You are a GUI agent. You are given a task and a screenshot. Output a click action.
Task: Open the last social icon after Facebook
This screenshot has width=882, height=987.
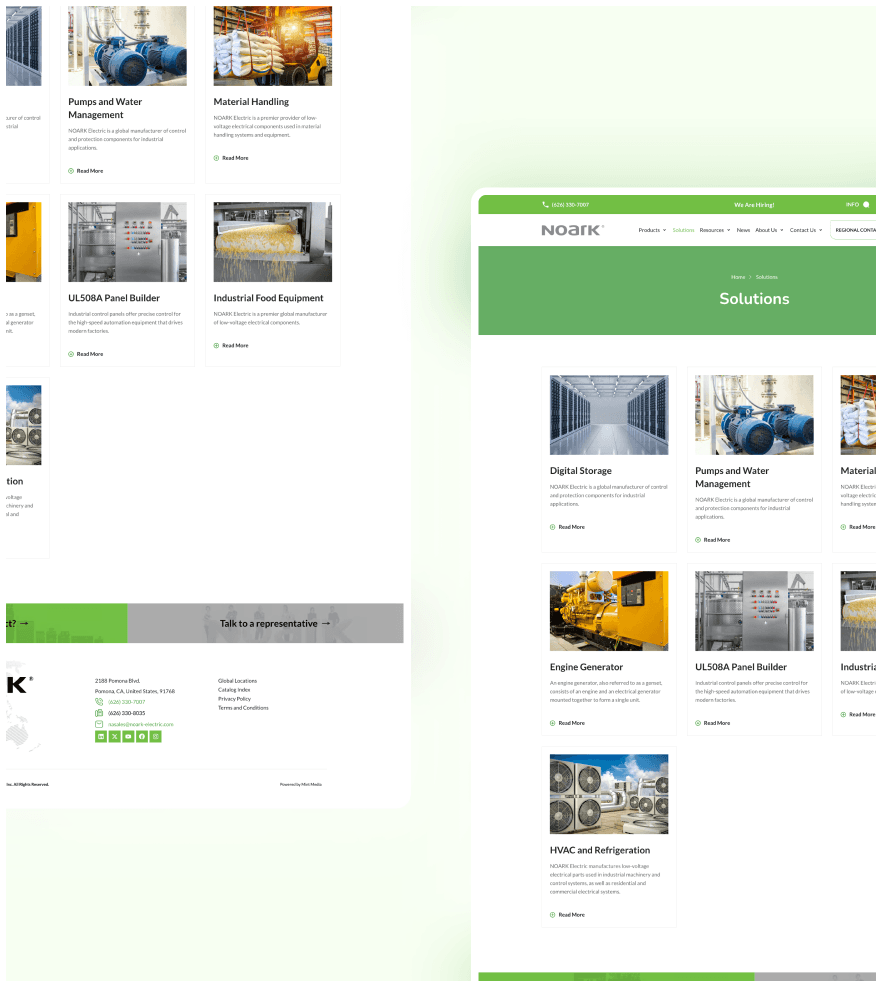pyautogui.click(x=156, y=736)
